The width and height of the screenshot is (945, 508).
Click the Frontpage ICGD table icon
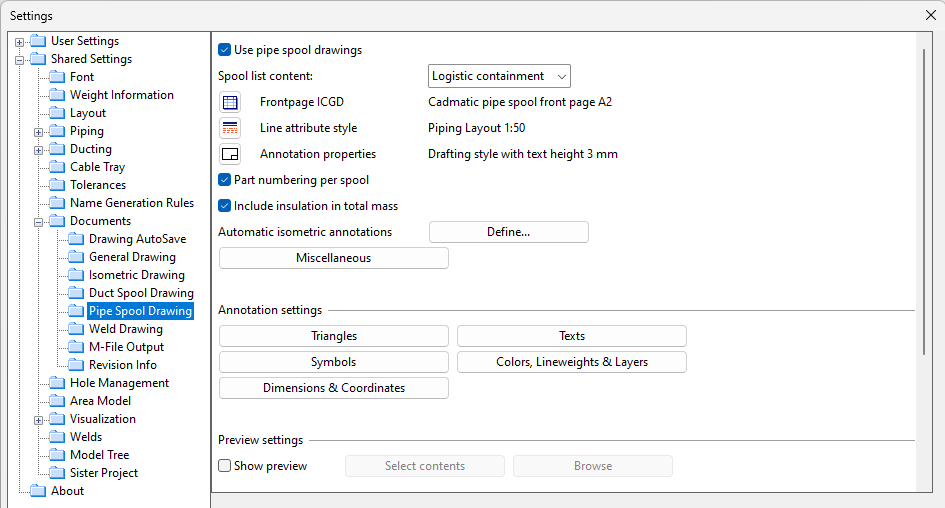[230, 102]
